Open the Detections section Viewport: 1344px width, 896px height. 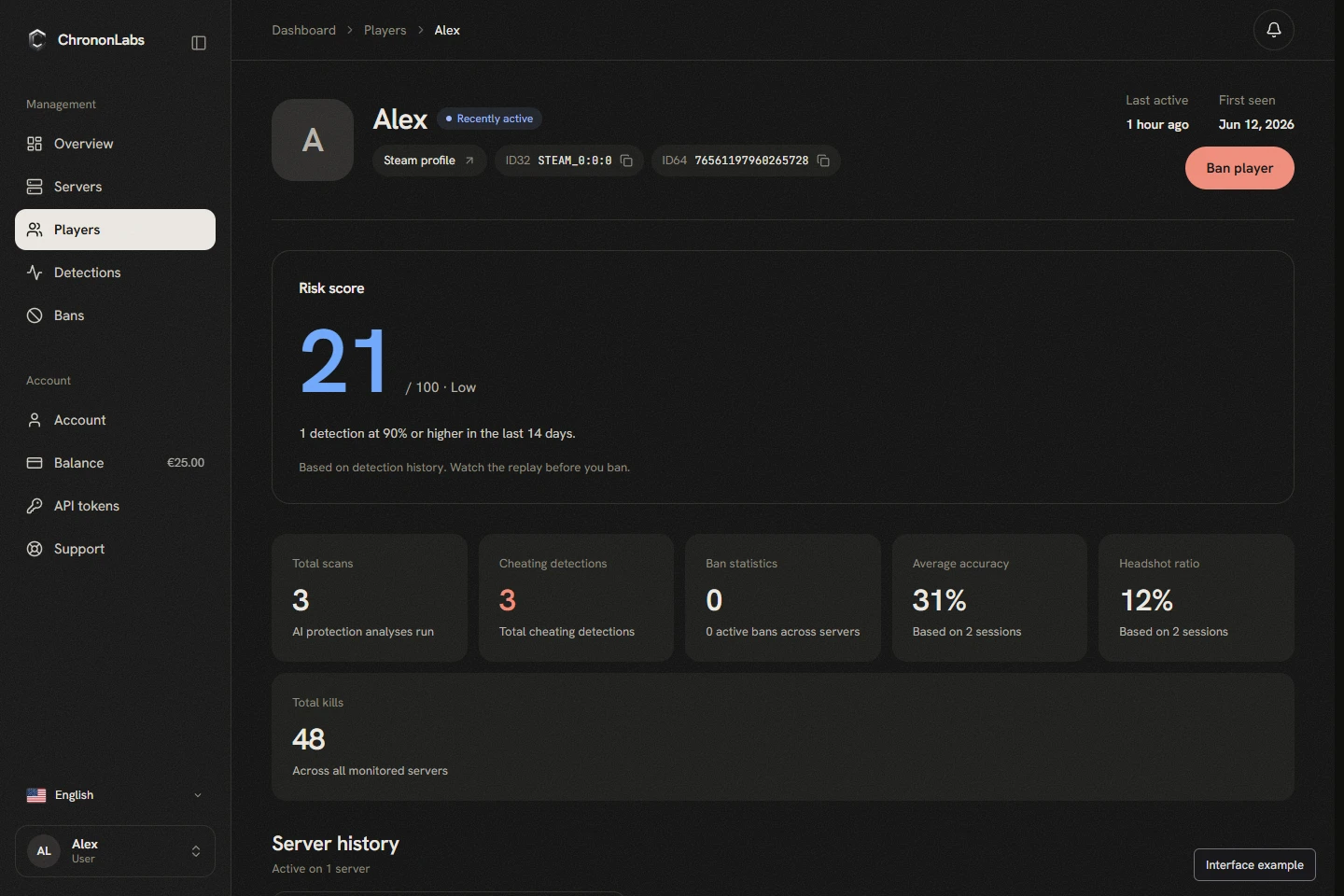pos(115,273)
